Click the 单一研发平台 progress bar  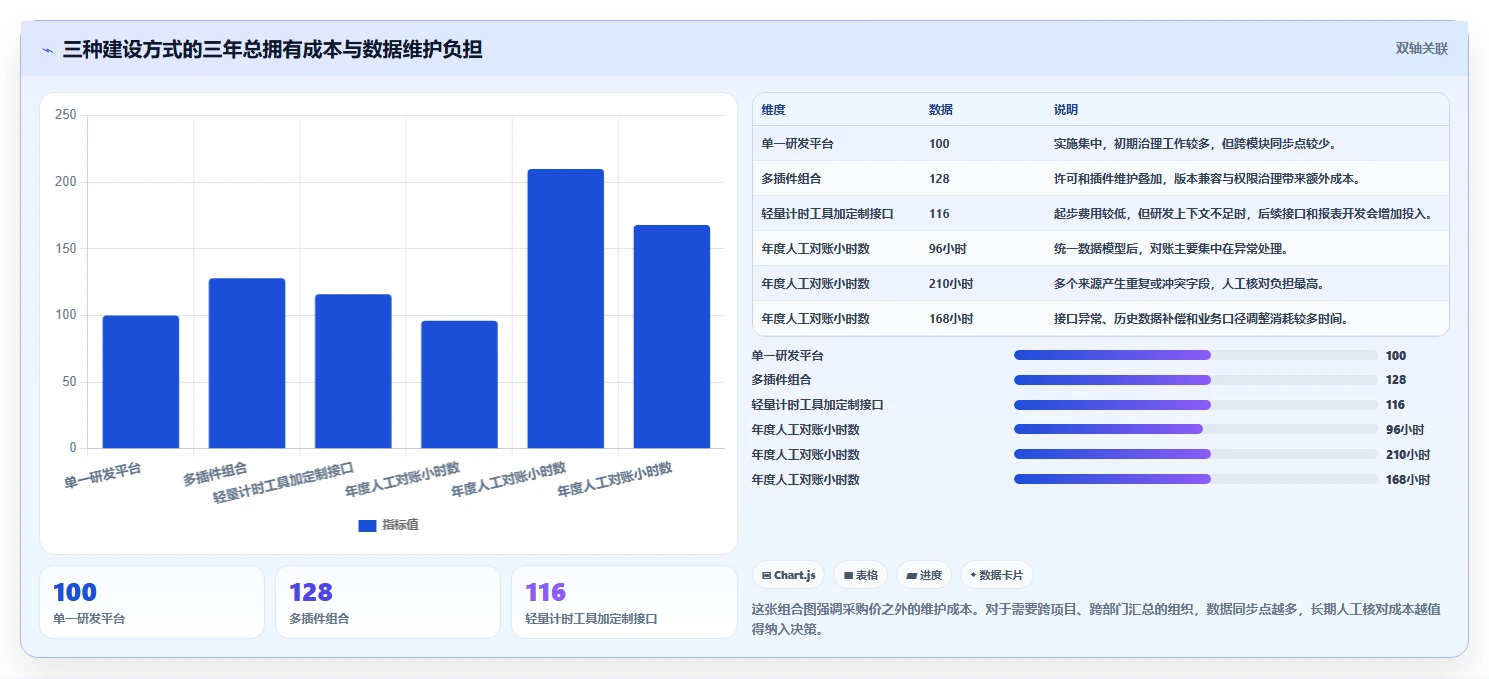tap(1195, 355)
